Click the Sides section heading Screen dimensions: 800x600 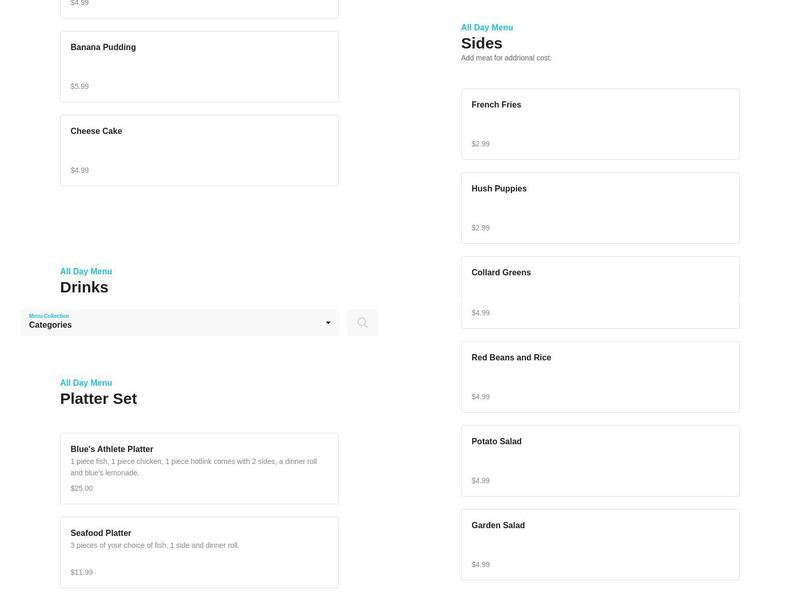click(x=481, y=44)
